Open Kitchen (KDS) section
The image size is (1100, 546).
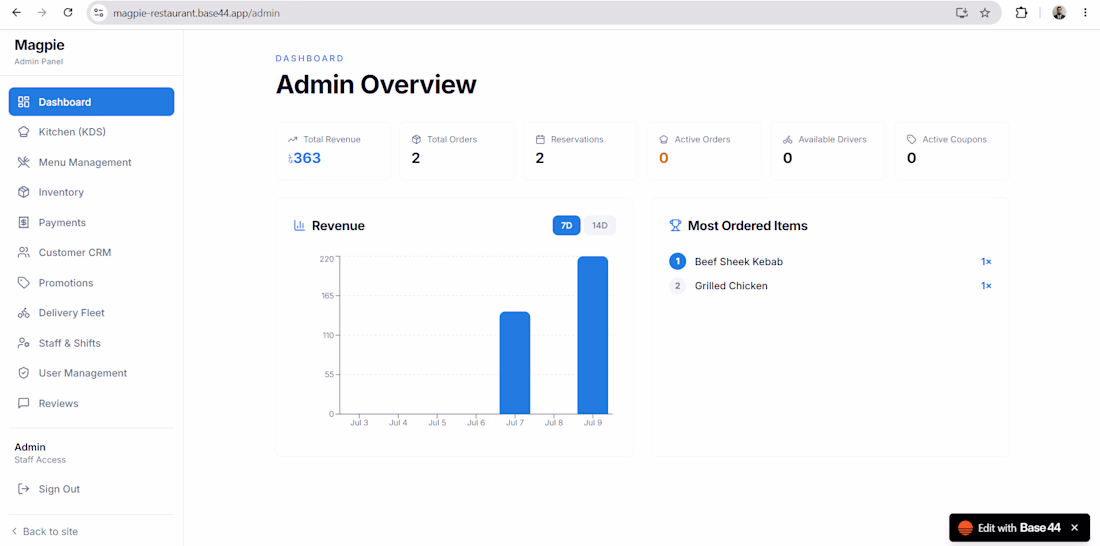(x=91, y=132)
